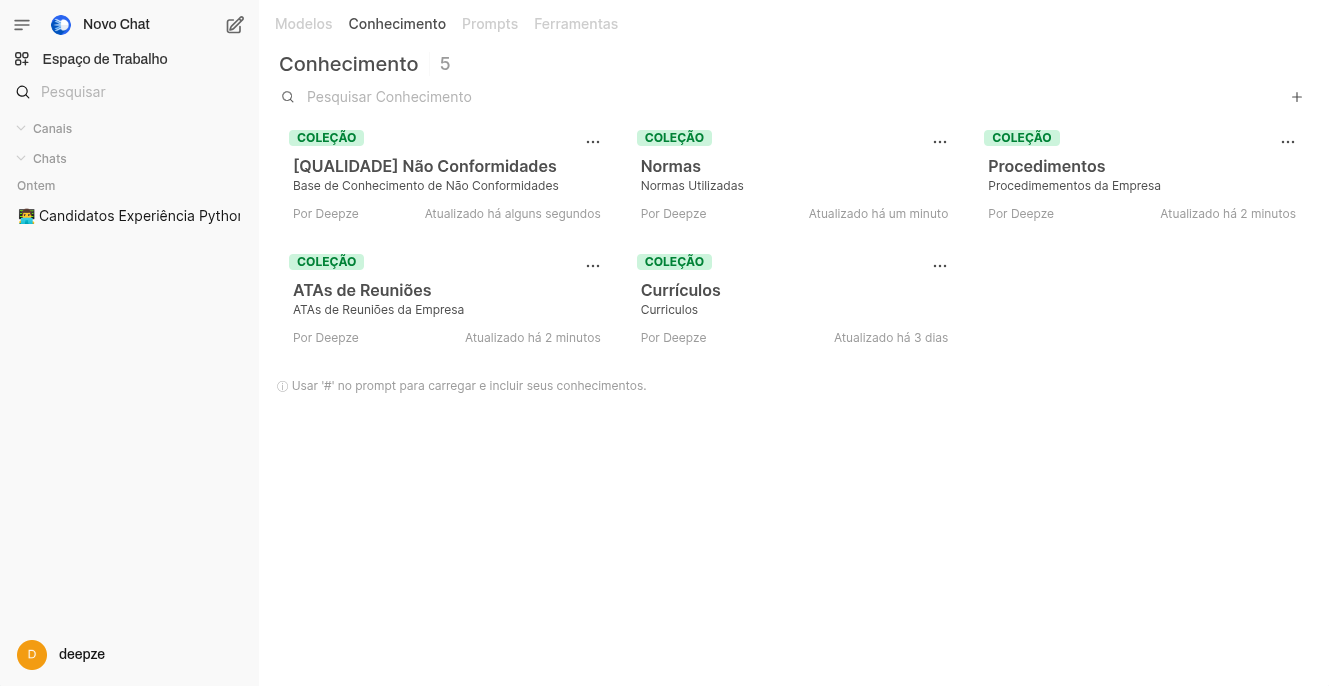Toggle the sidebar hamburger menu icon
Screen dimensions: 1329x686
pyautogui.click(x=22, y=25)
